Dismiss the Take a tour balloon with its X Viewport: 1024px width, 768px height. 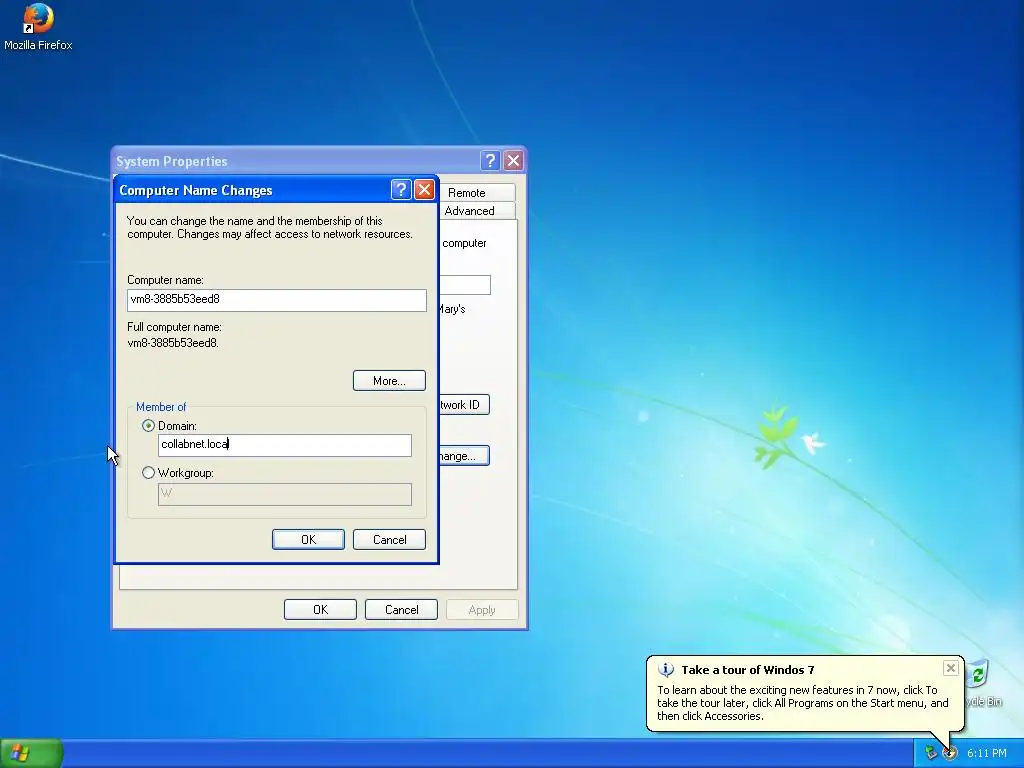point(951,667)
